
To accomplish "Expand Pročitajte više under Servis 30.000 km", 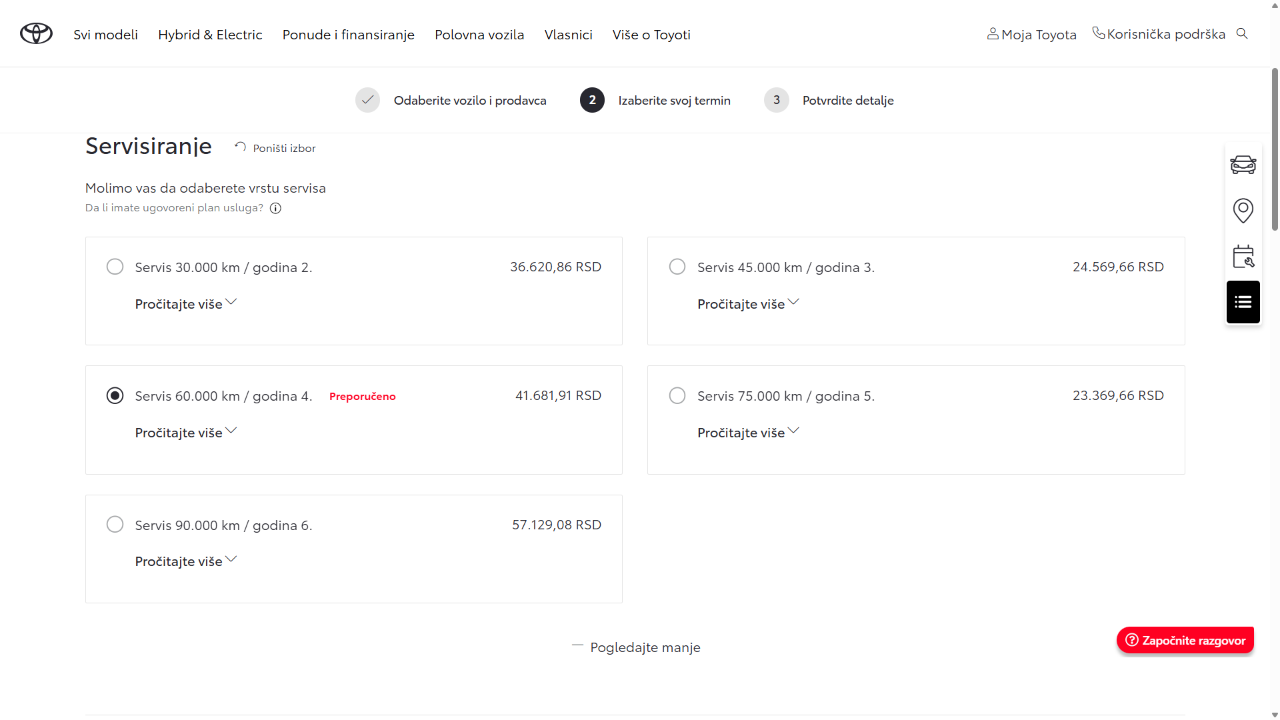I will 185,303.
